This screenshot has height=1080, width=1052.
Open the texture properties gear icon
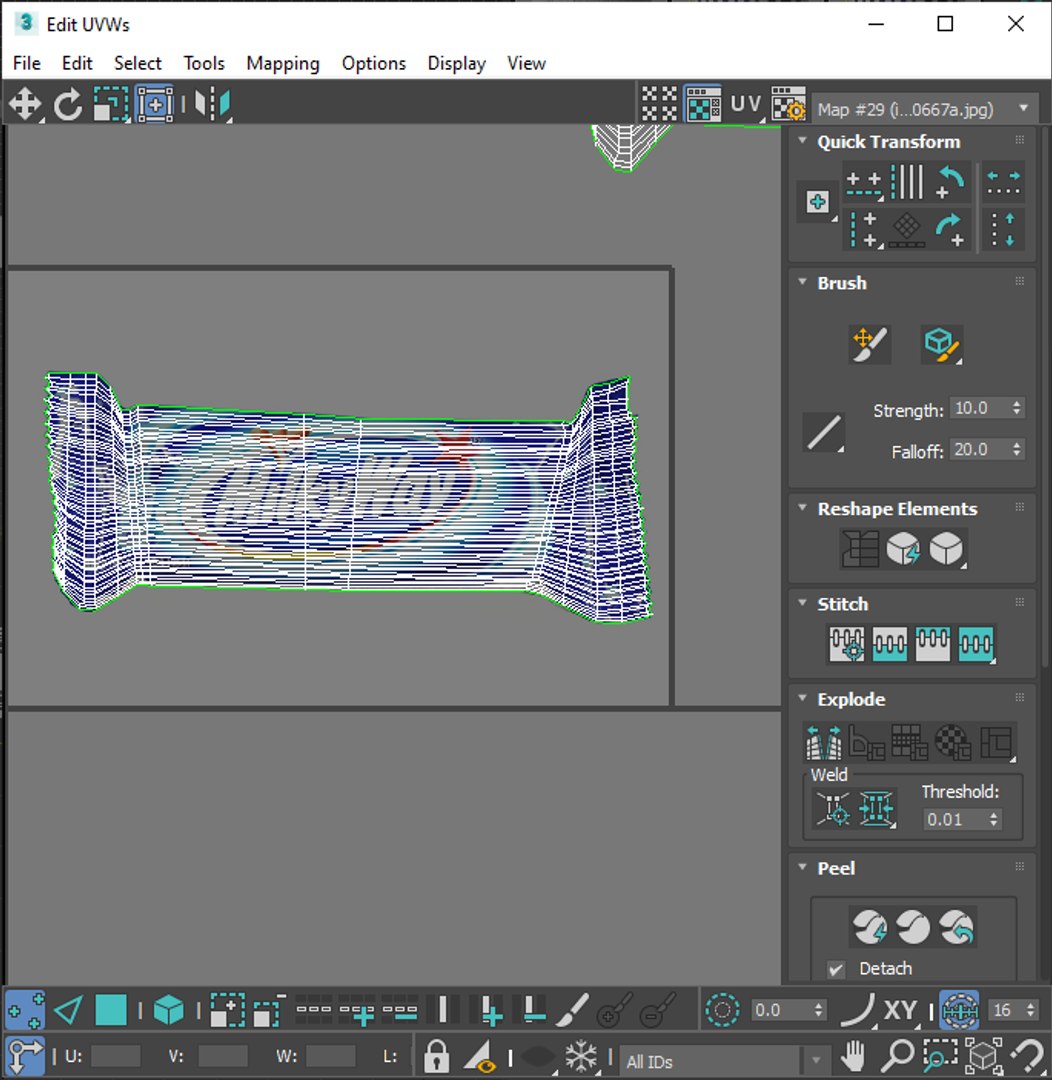point(788,105)
